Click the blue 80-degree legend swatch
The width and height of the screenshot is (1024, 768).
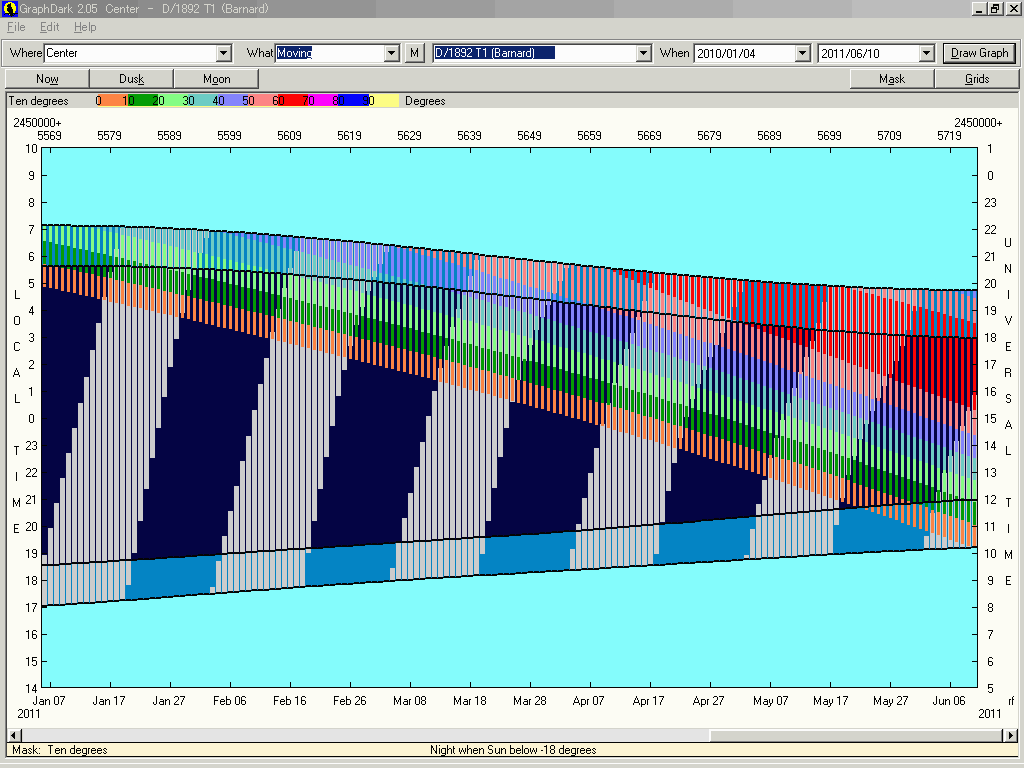pyautogui.click(x=352, y=101)
